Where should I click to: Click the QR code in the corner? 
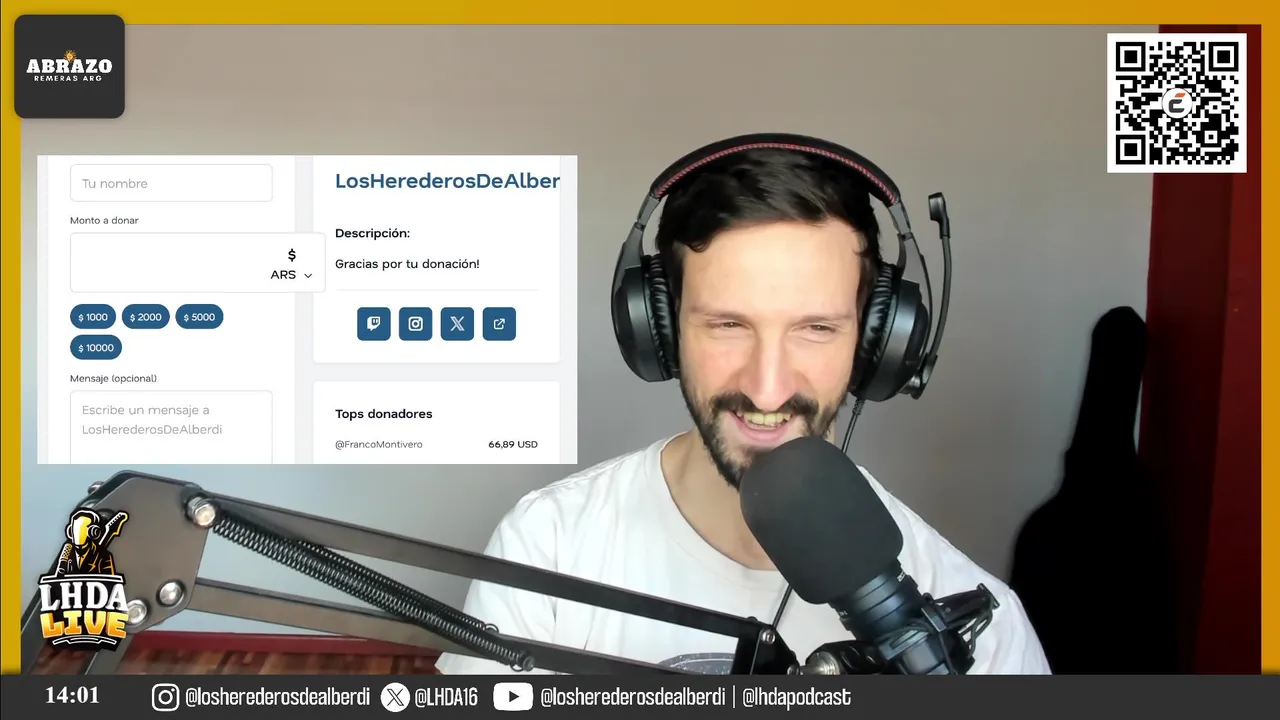pos(1177,103)
